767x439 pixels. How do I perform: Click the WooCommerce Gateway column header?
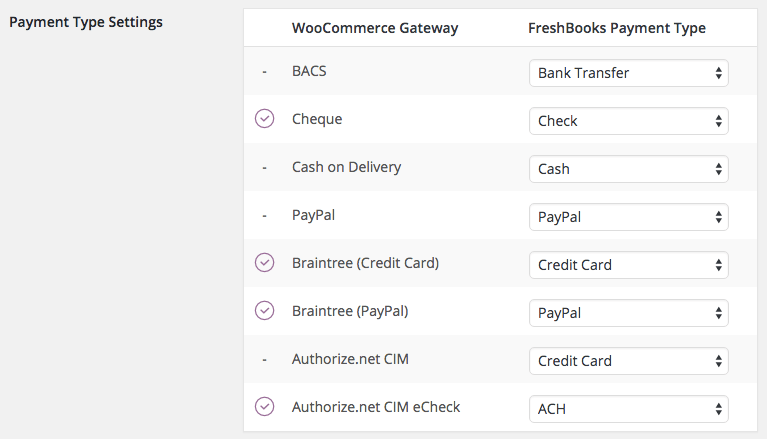[x=375, y=28]
